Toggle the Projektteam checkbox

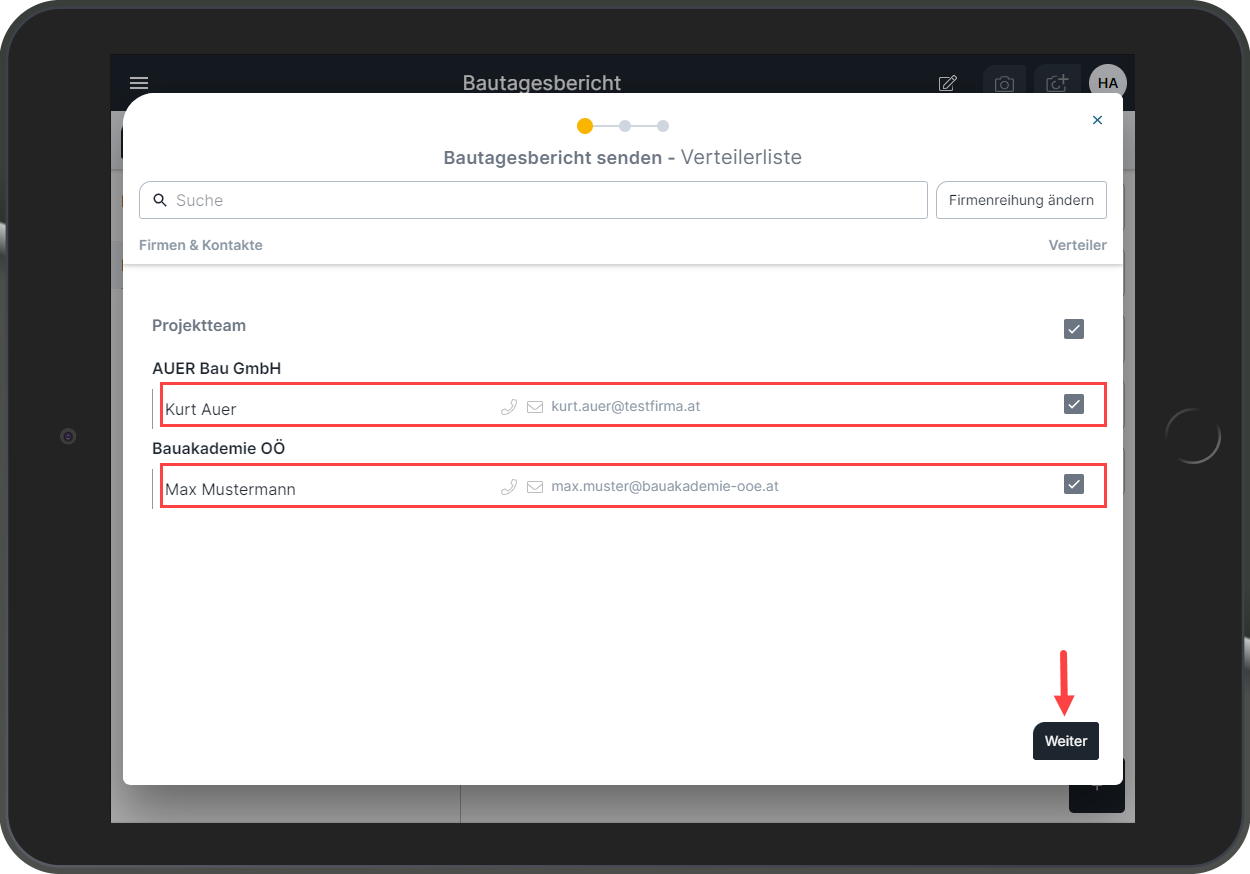click(1074, 329)
